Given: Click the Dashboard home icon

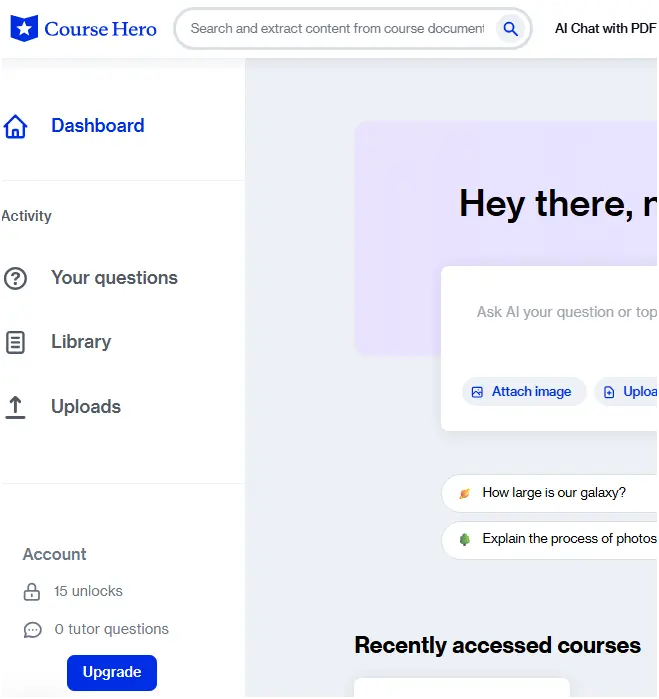Looking at the screenshot, I should [x=16, y=126].
